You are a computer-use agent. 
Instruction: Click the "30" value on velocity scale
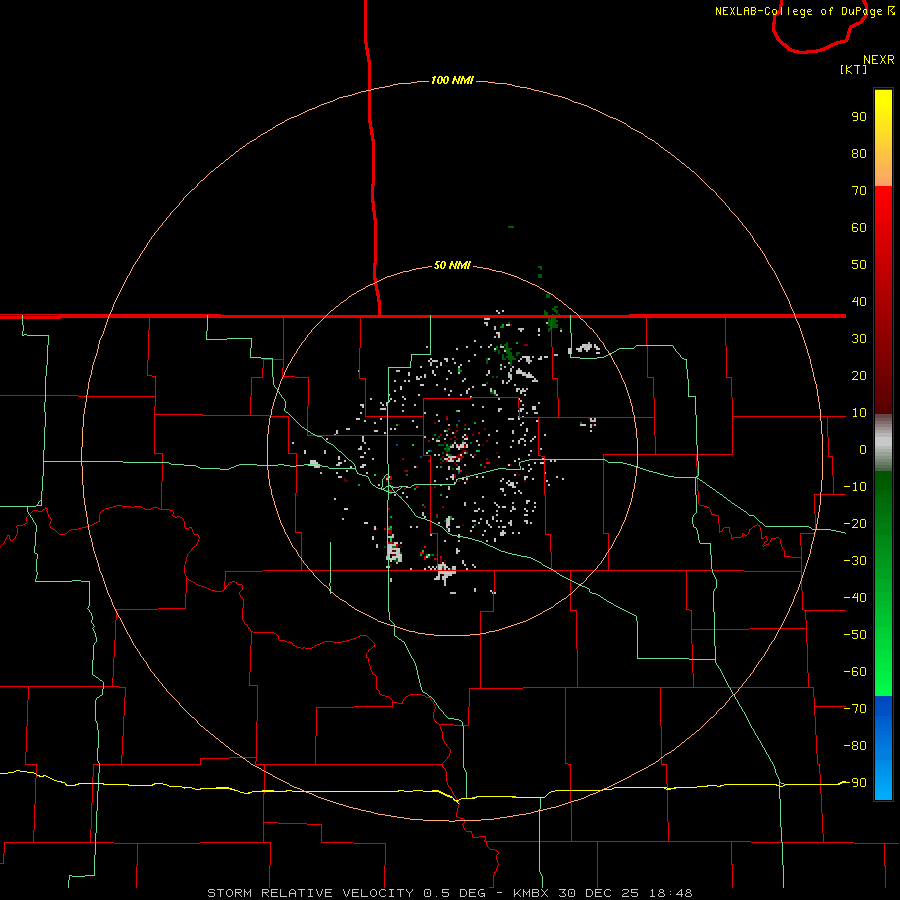(859, 339)
